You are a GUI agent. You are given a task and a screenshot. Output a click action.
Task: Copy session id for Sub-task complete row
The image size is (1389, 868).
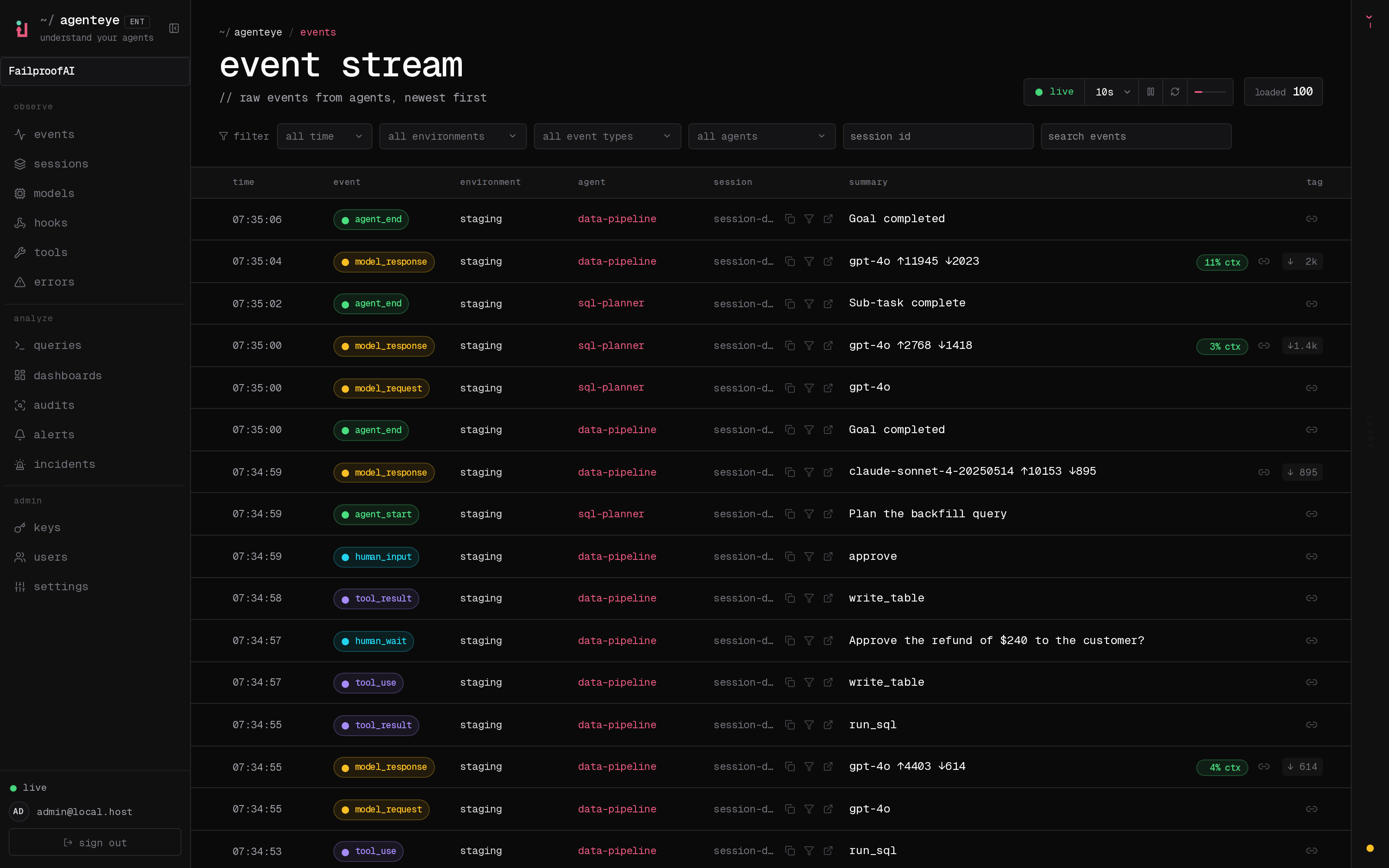pyautogui.click(x=790, y=304)
